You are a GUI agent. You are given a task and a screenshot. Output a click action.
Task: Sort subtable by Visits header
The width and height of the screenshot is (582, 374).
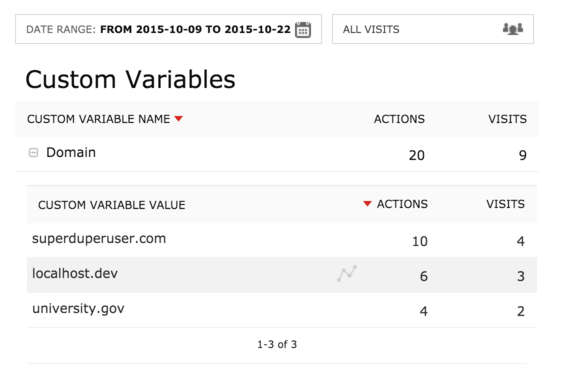pos(506,204)
